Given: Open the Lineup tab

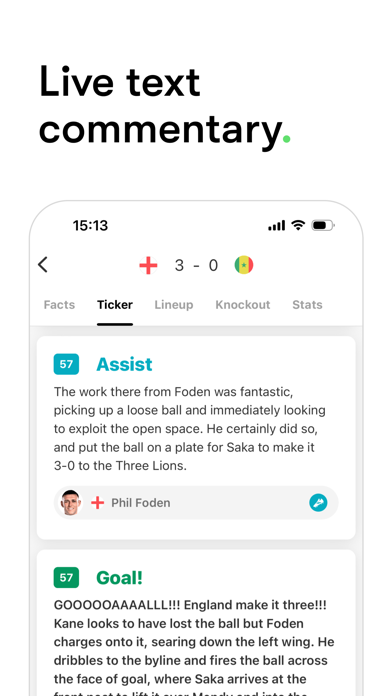Looking at the screenshot, I should coord(174,305).
